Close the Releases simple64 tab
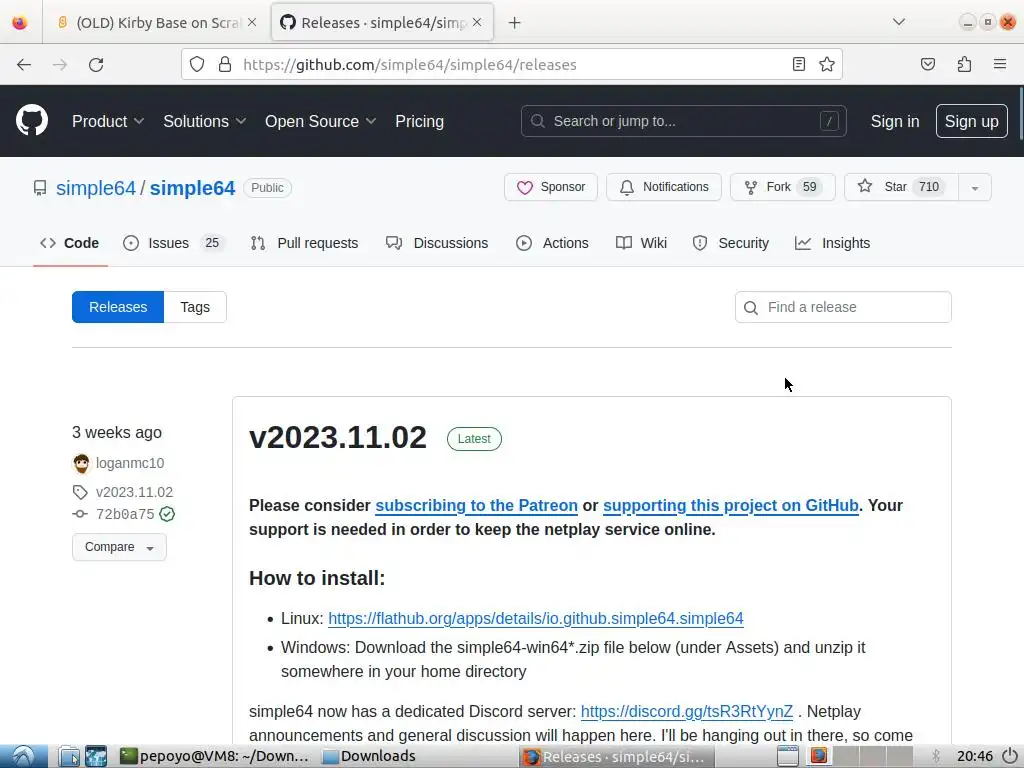This screenshot has height=768, width=1024. pyautogui.click(x=477, y=22)
